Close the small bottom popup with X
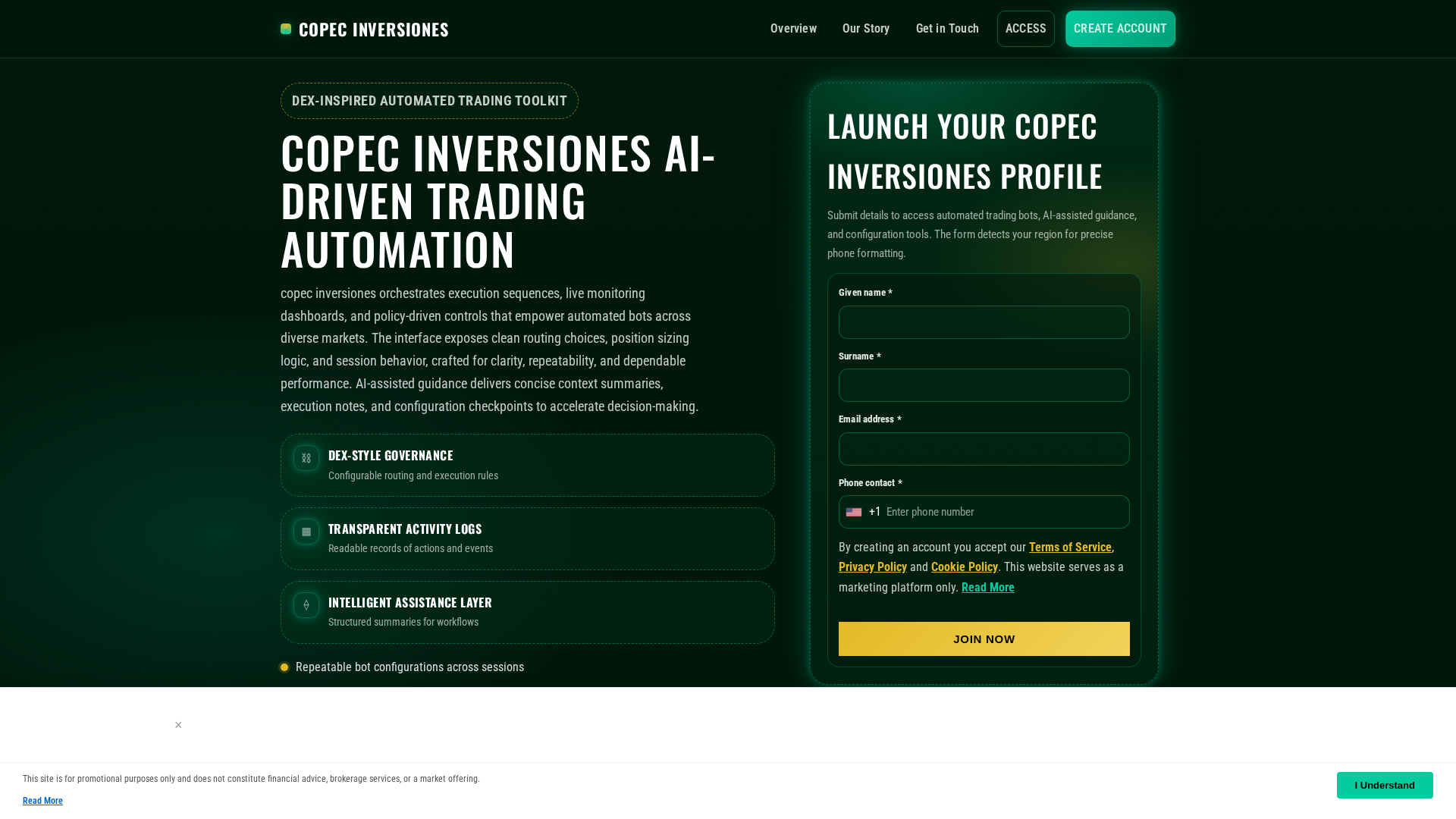The height and width of the screenshot is (819, 1456). 178,725
